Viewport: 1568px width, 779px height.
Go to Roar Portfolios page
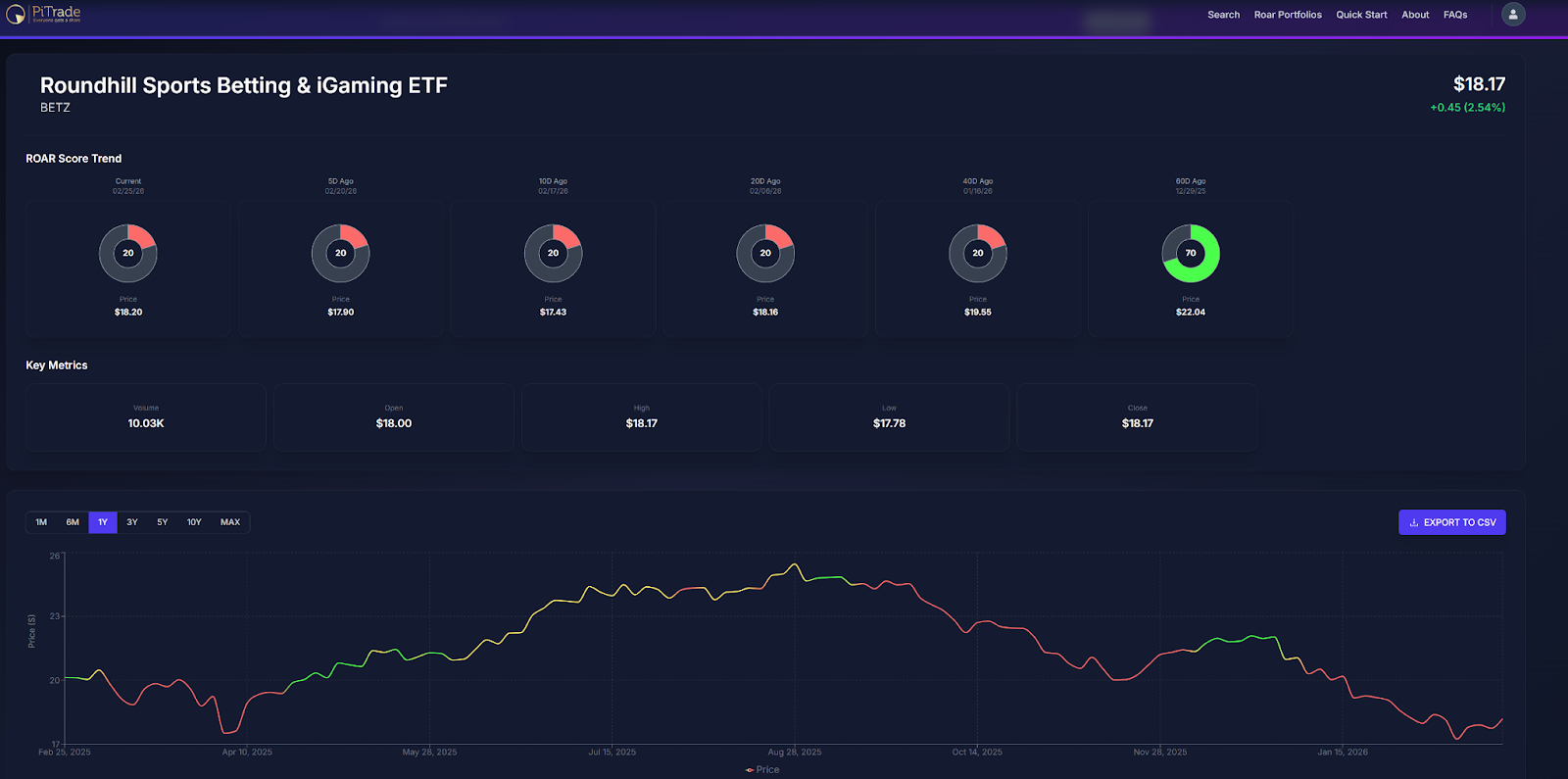pyautogui.click(x=1288, y=15)
